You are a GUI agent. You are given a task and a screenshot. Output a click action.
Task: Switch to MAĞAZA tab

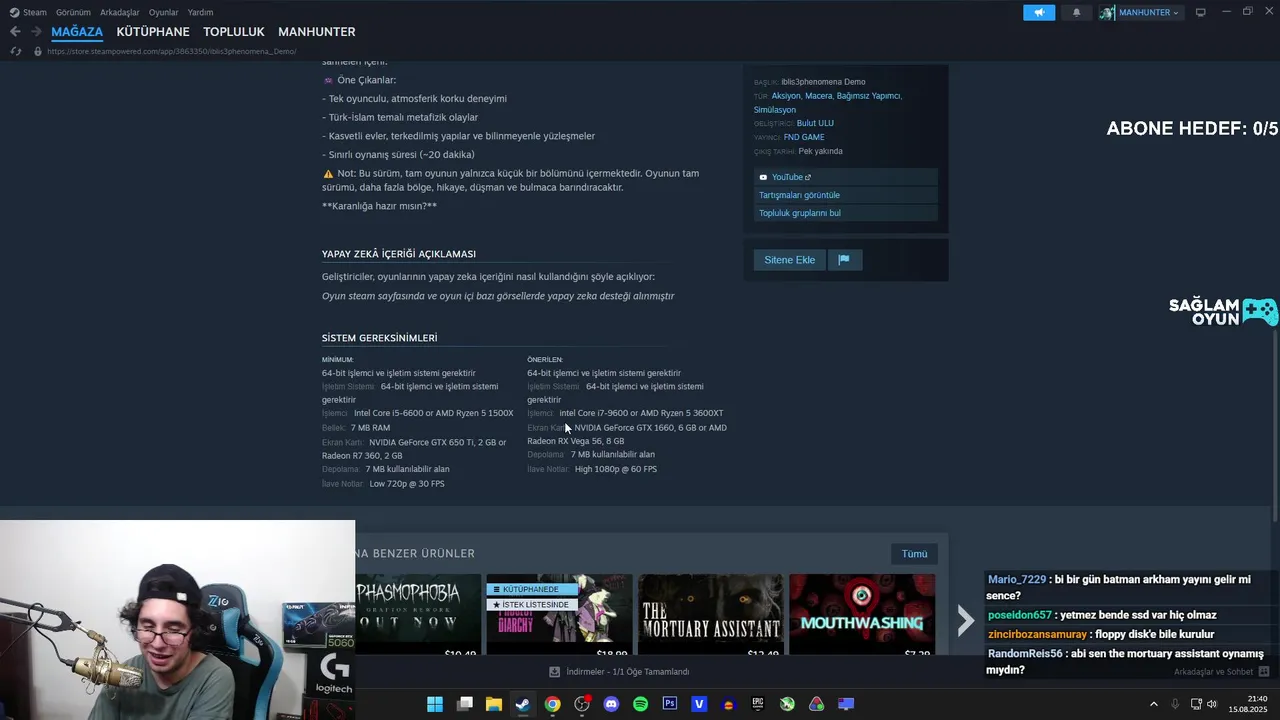click(x=77, y=32)
